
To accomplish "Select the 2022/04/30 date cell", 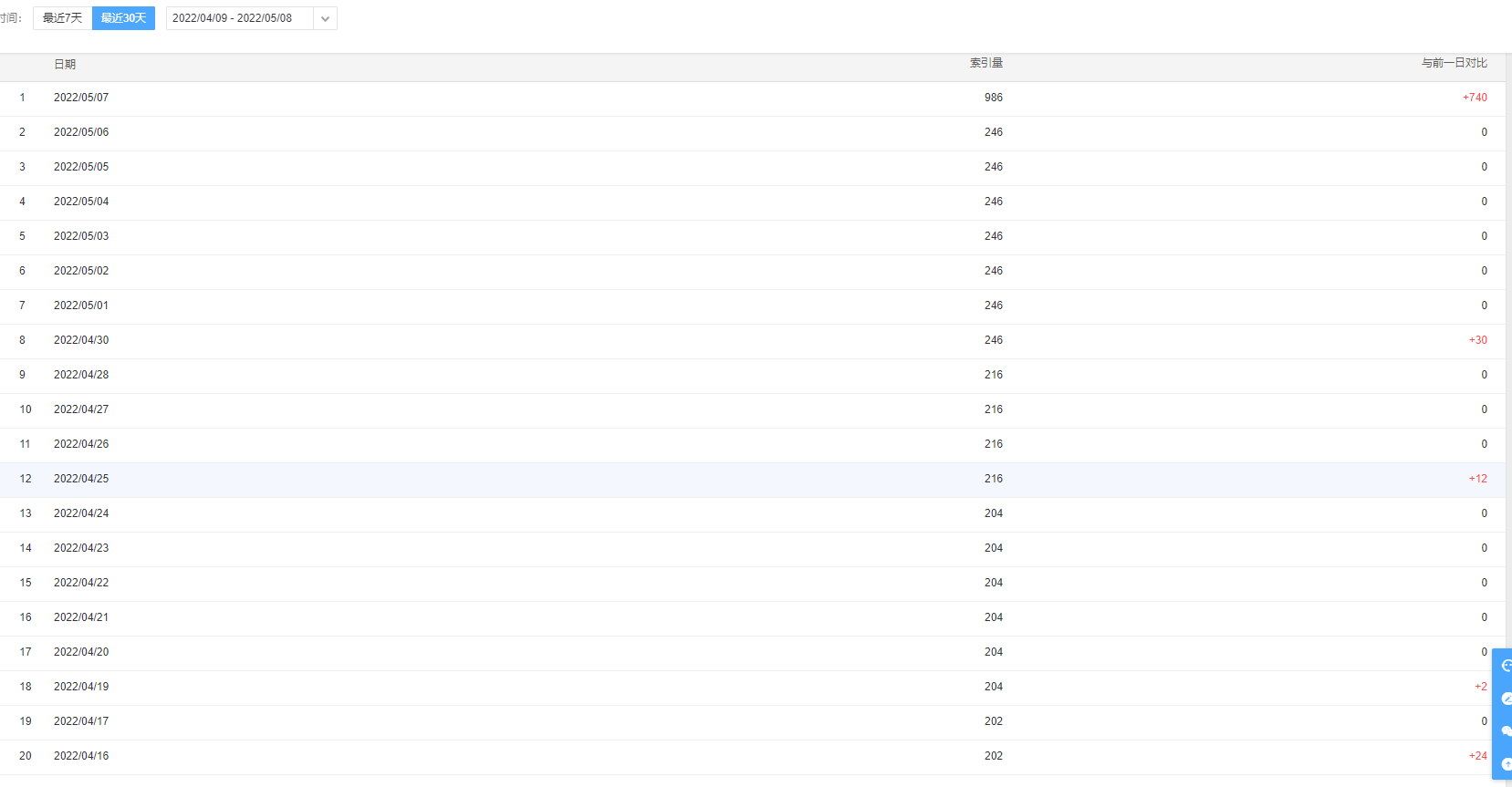I will click(x=81, y=340).
